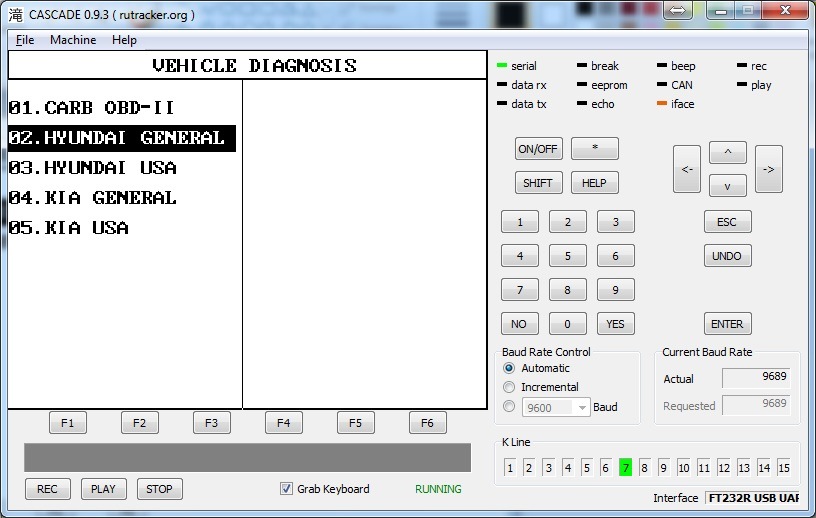Click the right arrow navigation button
The height and width of the screenshot is (518, 816).
pyautogui.click(x=769, y=169)
